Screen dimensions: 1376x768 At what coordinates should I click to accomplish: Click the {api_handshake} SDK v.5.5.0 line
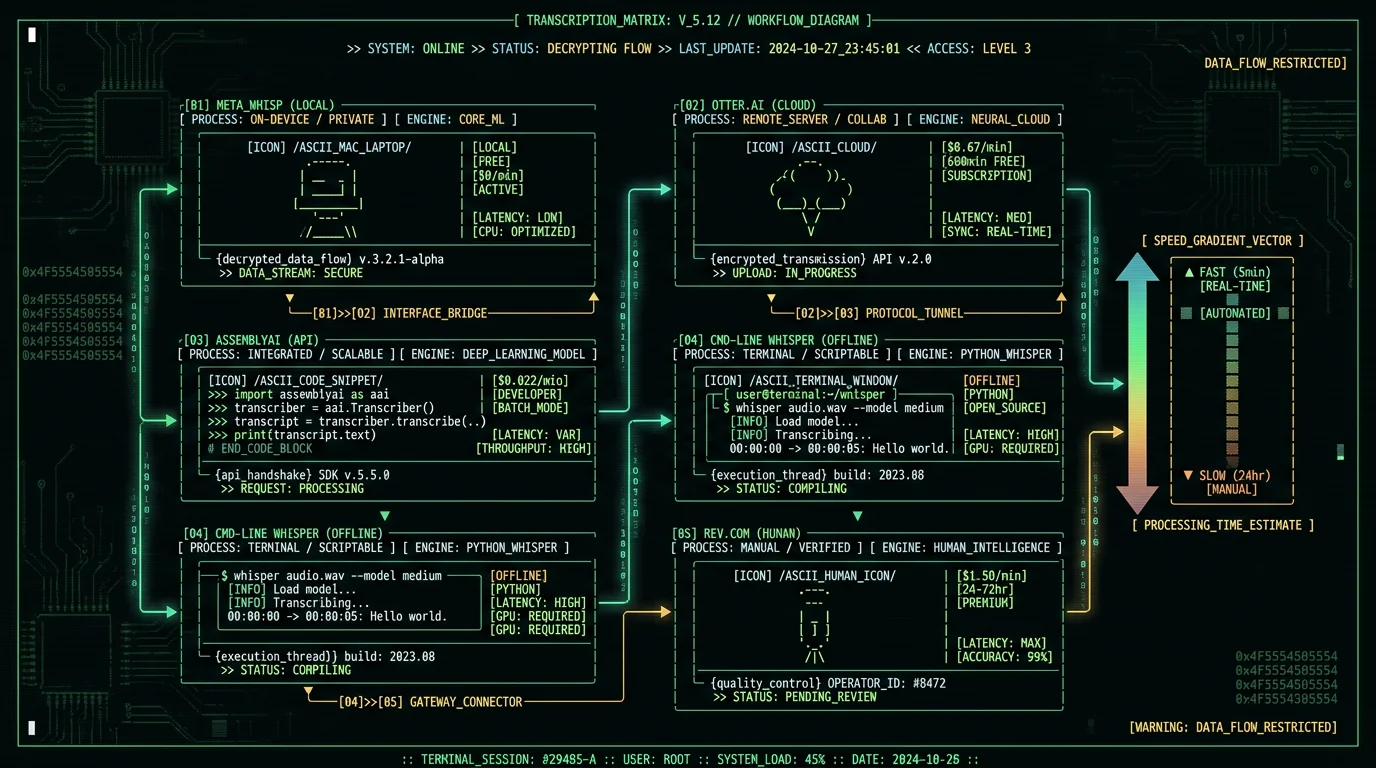click(303, 475)
